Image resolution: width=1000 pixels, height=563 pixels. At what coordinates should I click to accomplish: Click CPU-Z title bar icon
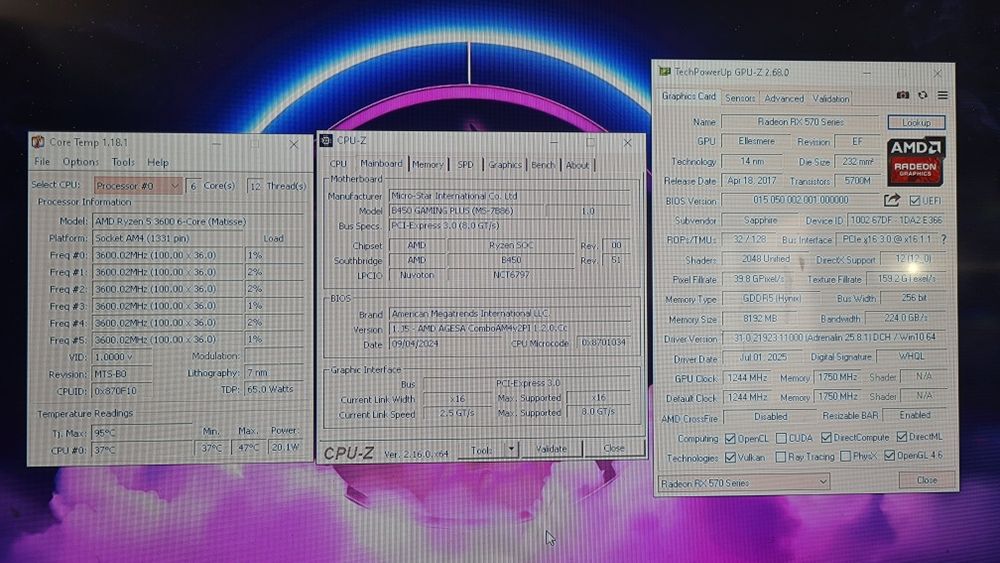[327, 140]
